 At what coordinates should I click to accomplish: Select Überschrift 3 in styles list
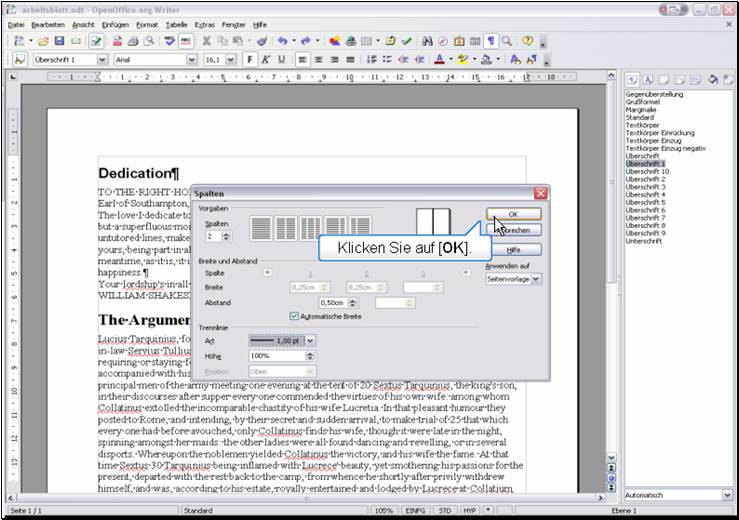pyautogui.click(x=645, y=187)
